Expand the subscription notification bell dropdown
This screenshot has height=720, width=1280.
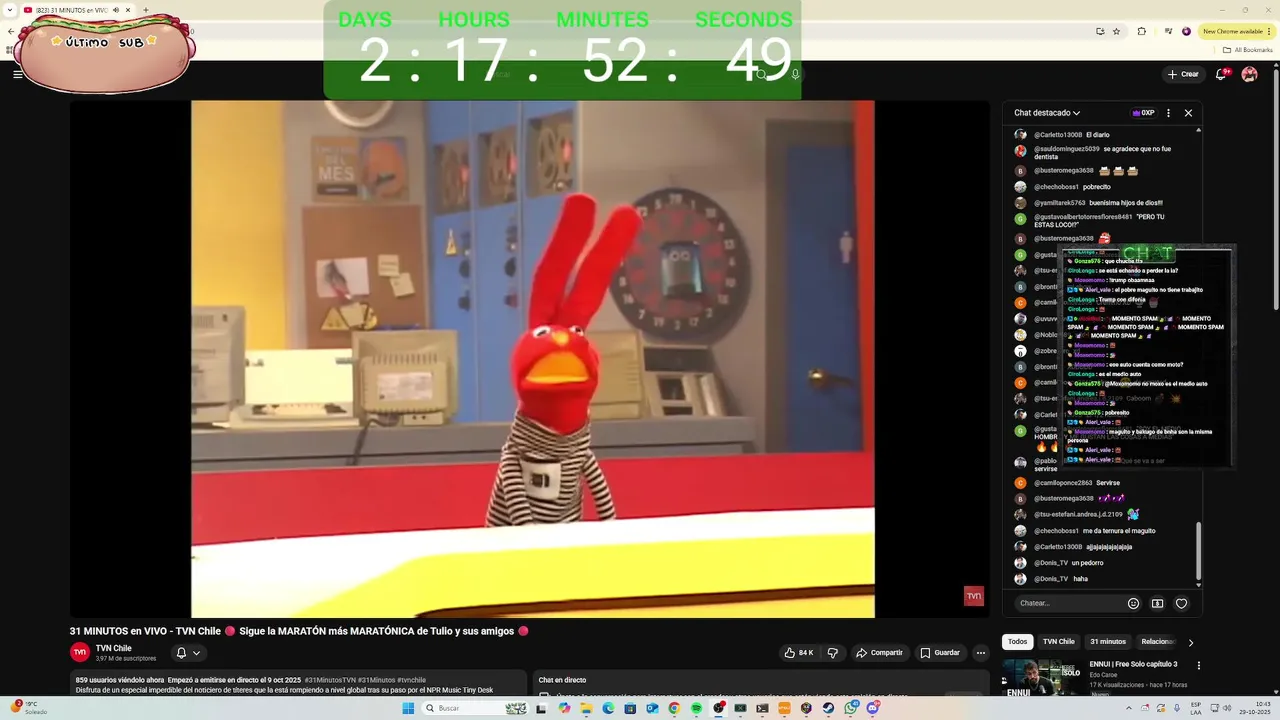[x=188, y=653]
